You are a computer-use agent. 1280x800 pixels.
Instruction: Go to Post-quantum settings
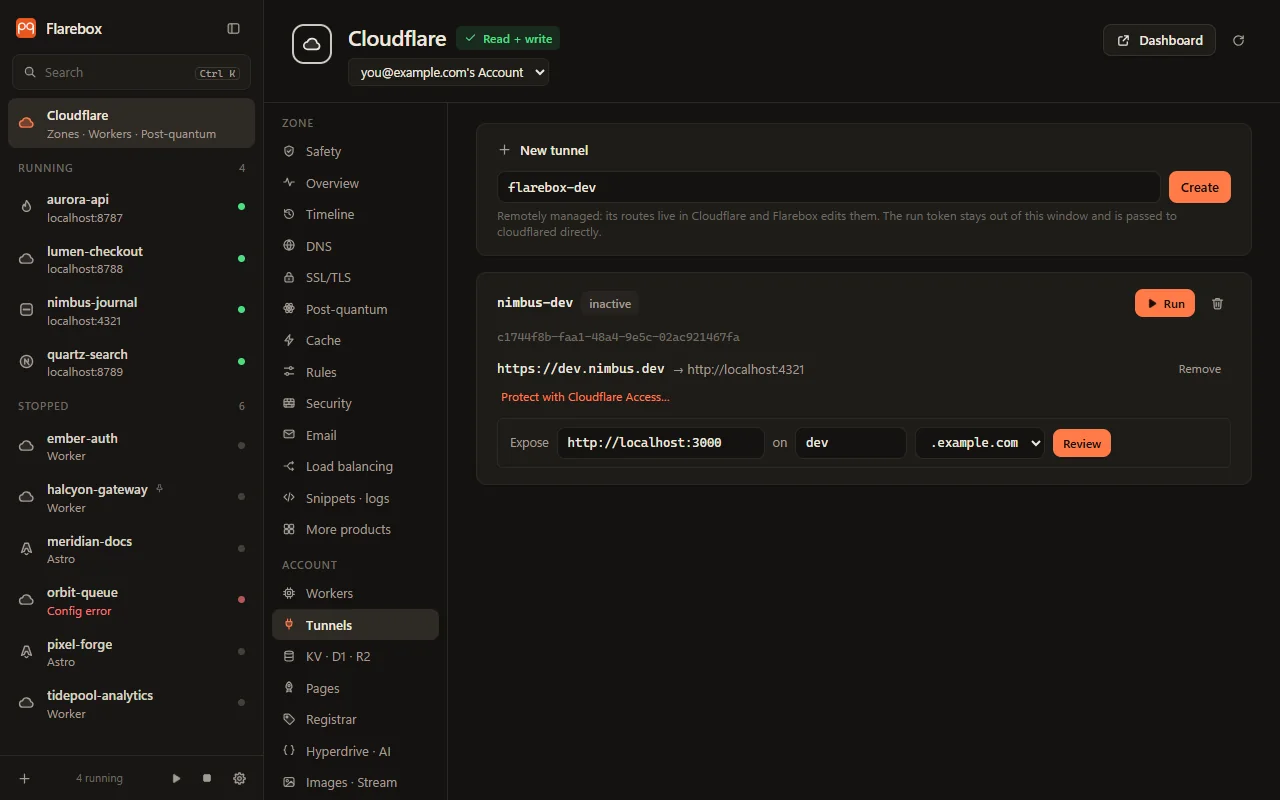tap(355, 309)
